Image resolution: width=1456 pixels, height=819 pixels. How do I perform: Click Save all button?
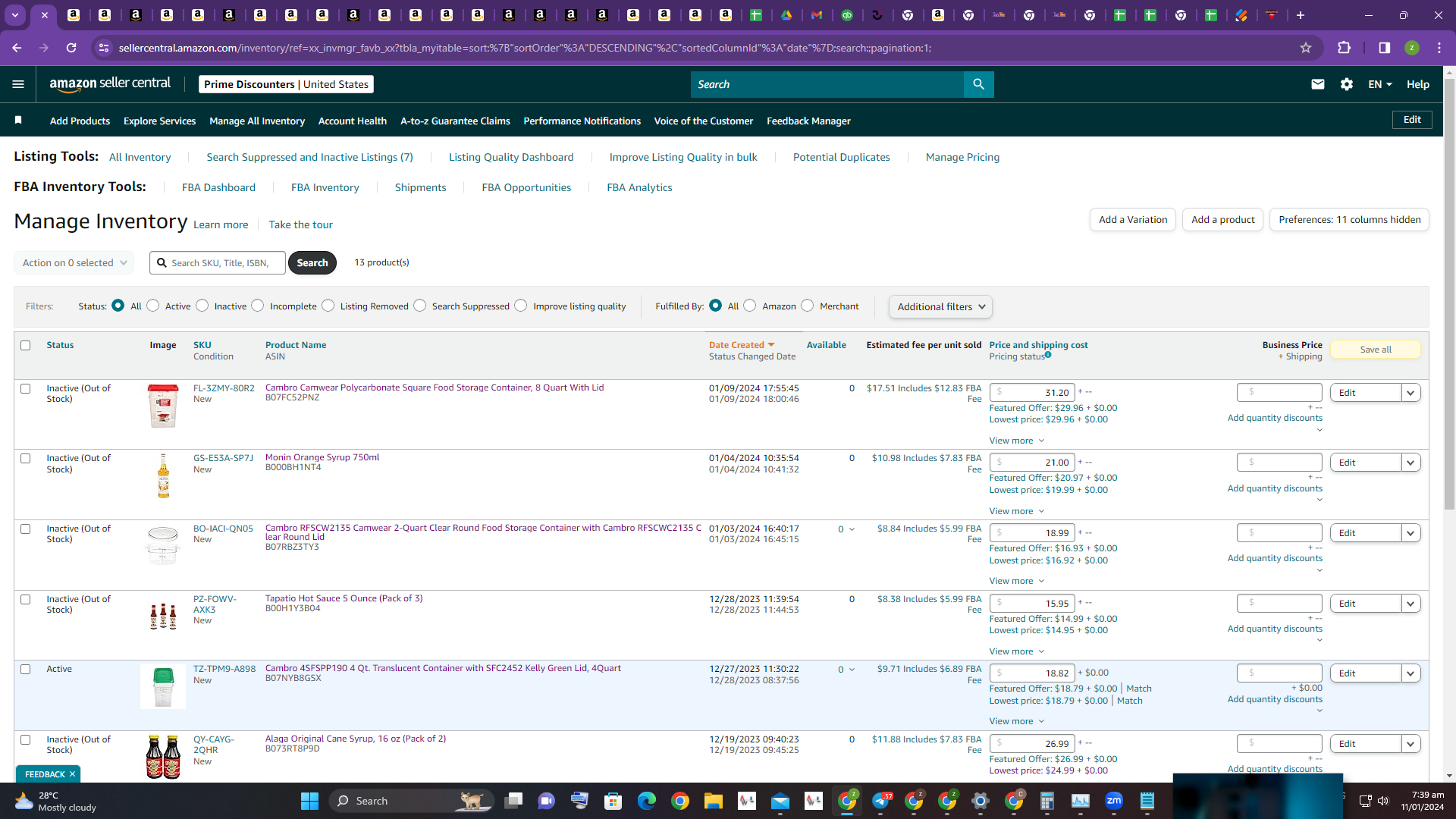coord(1375,350)
